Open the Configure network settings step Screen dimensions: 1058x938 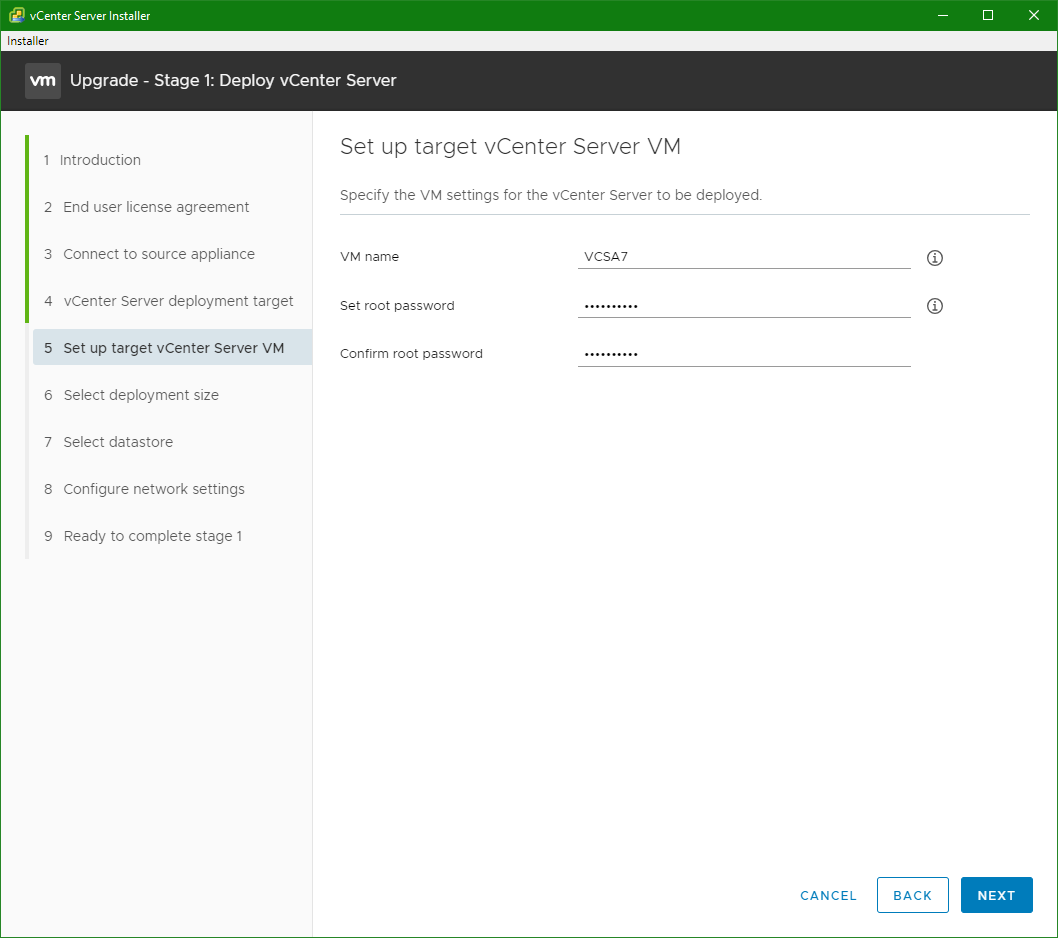154,488
